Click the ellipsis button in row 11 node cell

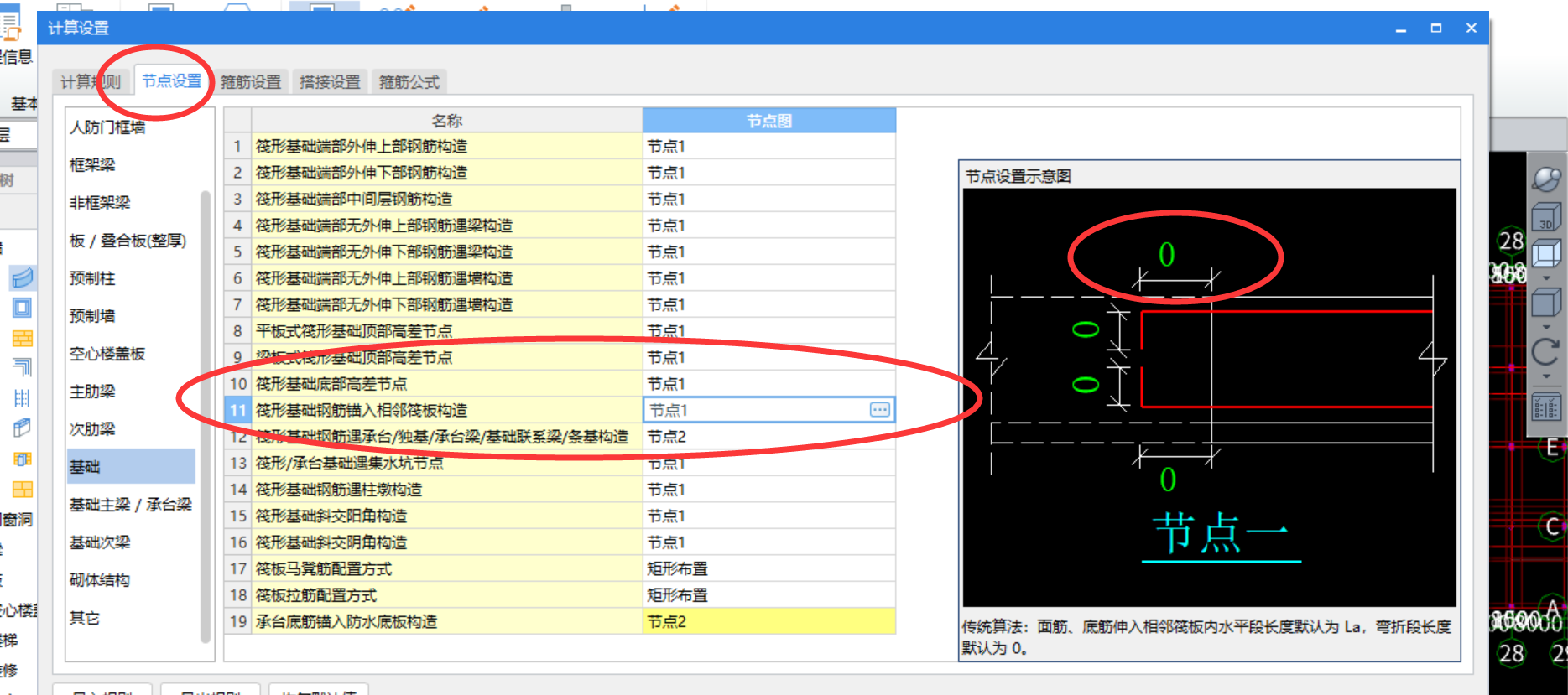click(880, 410)
